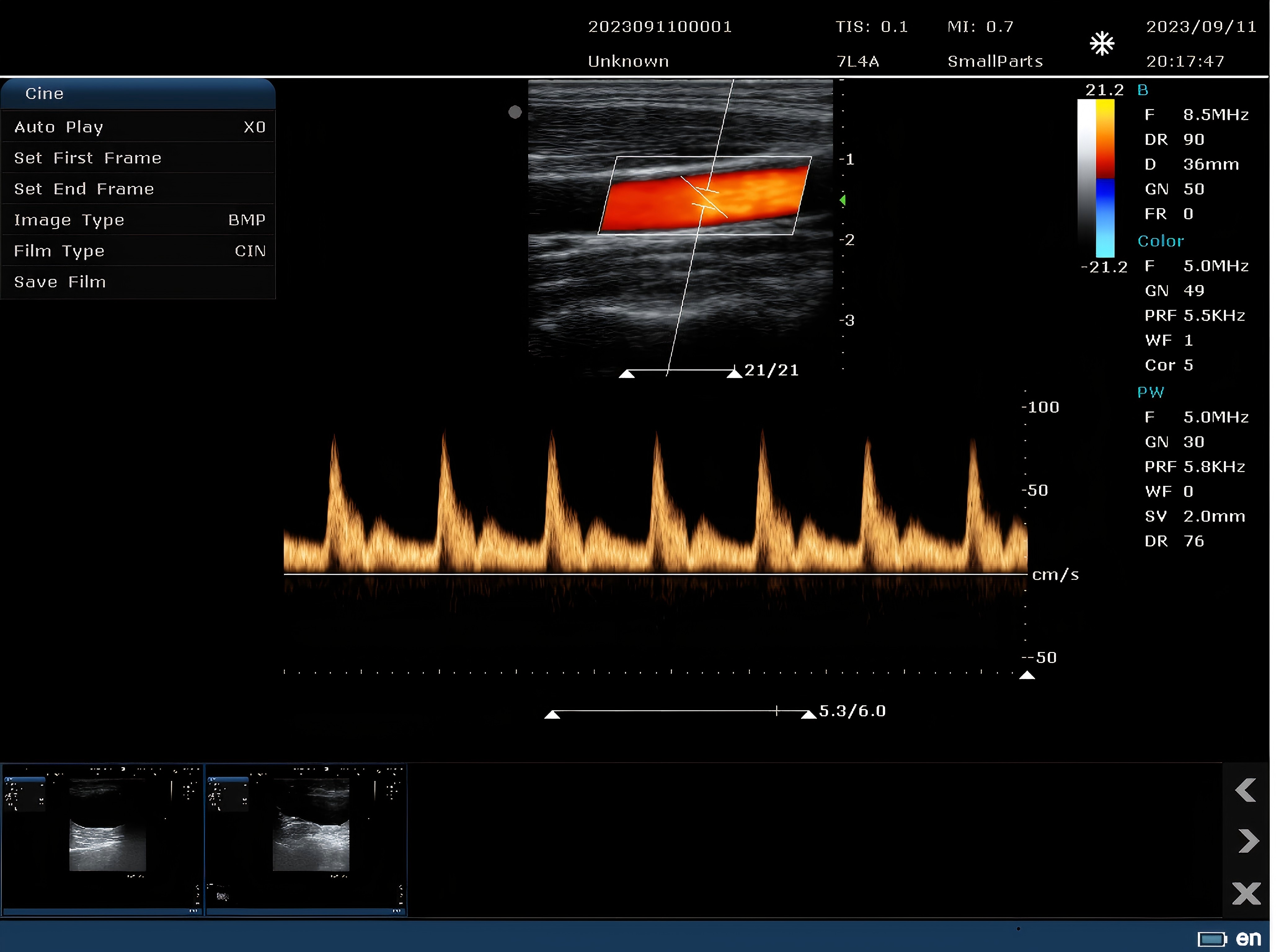This screenshot has width=1276, height=952.
Task: Click the MI: 0.7 readout
Action: click(980, 27)
